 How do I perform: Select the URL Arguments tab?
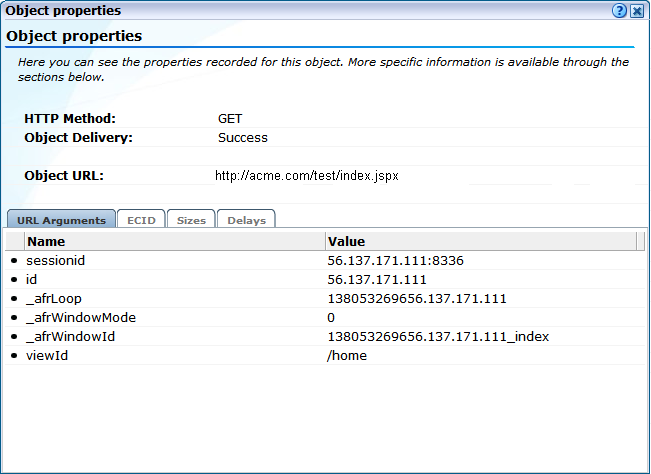click(61, 219)
